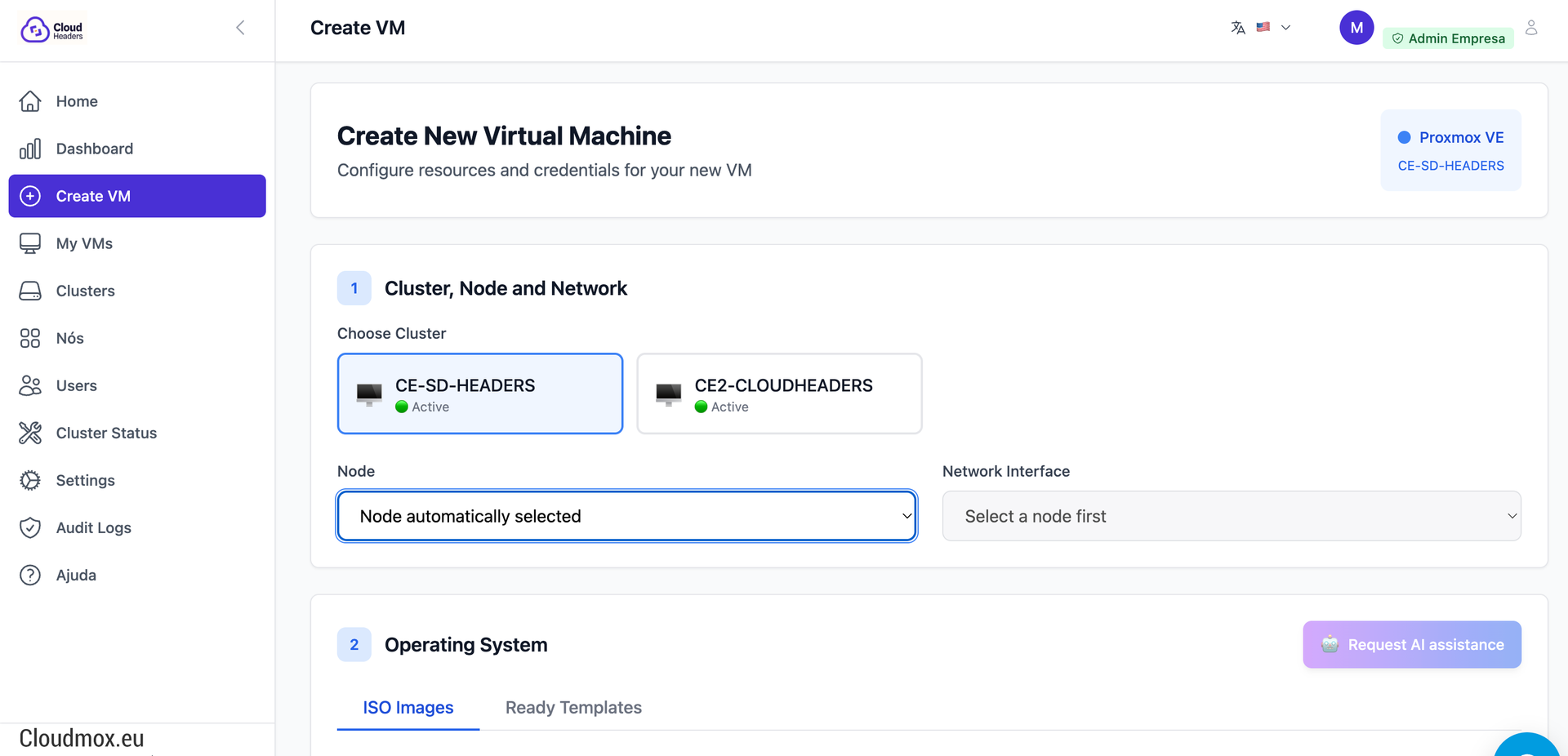Open the Network Interface dropdown
This screenshot has width=1568, height=756.
tap(1231, 516)
